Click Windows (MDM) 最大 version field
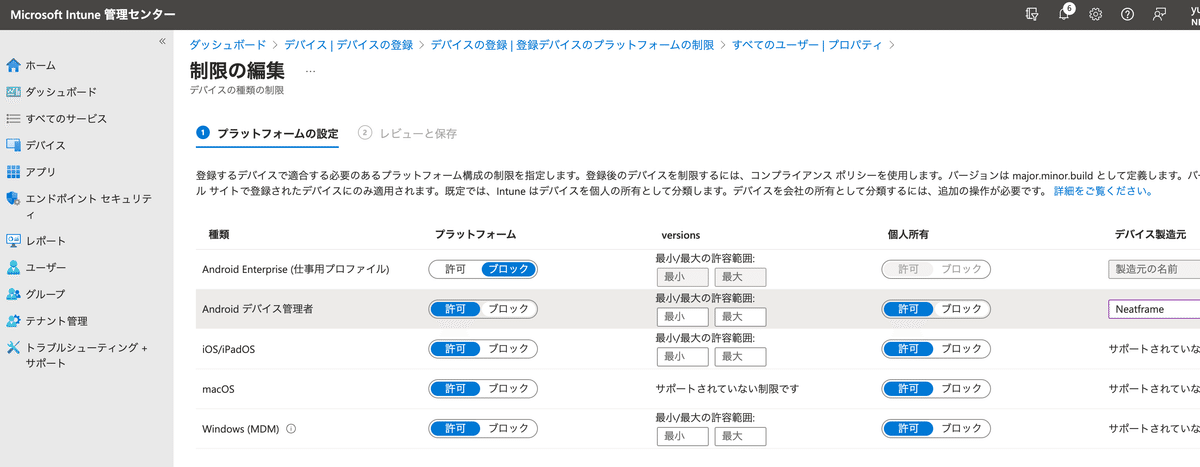 tap(740, 436)
